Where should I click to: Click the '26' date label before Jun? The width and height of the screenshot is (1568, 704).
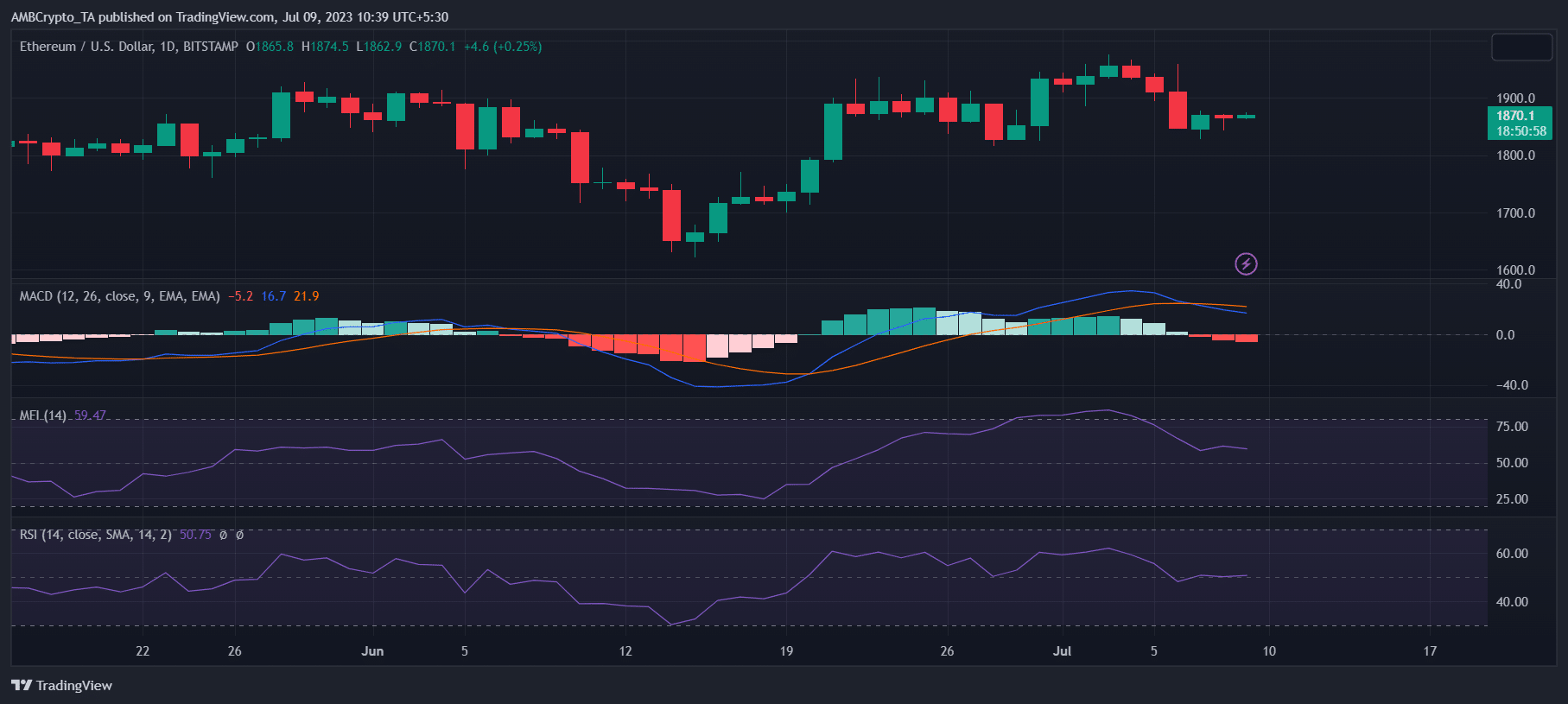pyautogui.click(x=235, y=651)
